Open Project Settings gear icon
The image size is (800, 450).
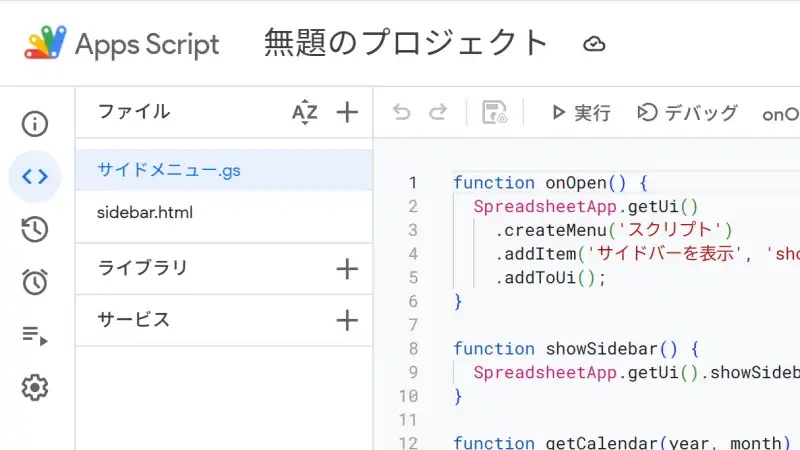click(x=35, y=387)
